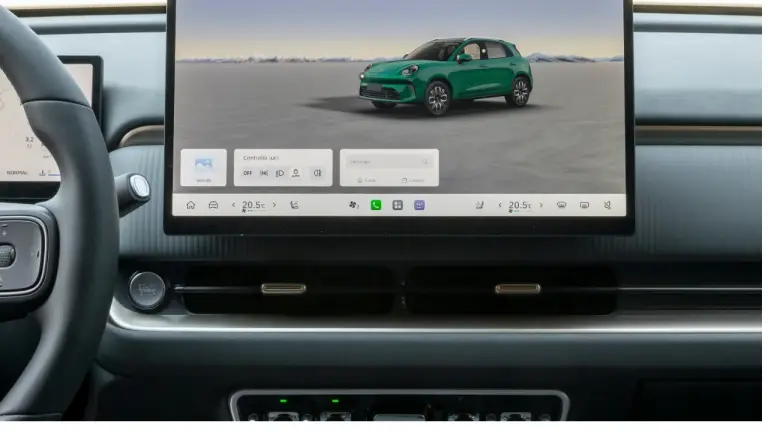Decrease driver temperature with left chevron

pos(233,205)
